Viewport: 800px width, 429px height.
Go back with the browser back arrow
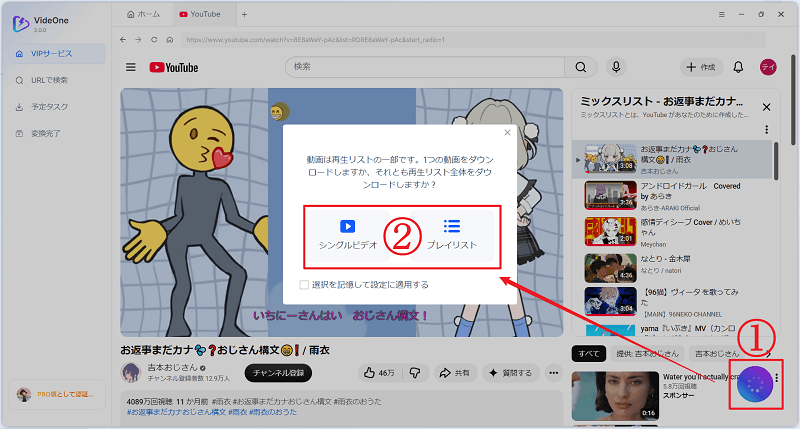coord(123,39)
